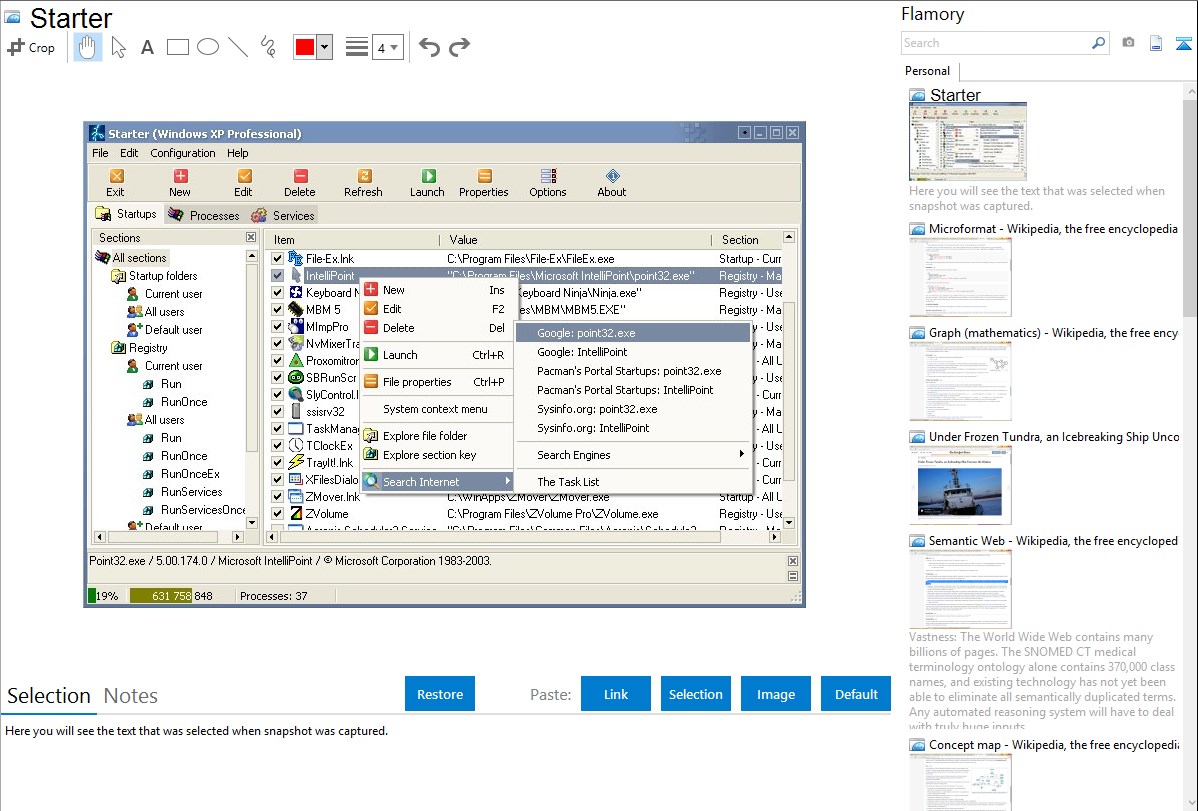Viewport: 1198px width, 811px height.
Task: Click the Restore button
Action: 440,694
